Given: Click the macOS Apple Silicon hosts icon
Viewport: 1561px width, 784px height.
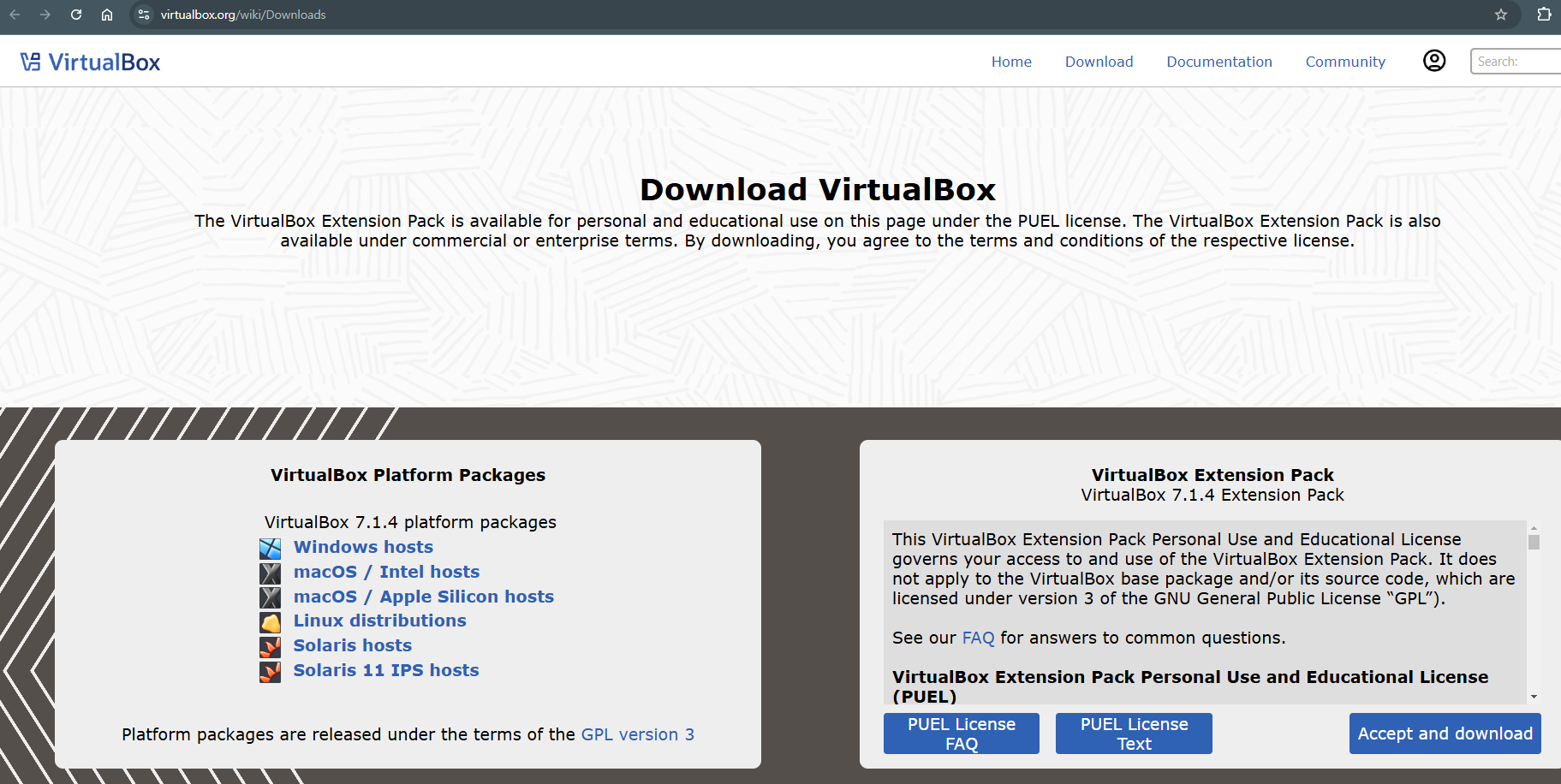Looking at the screenshot, I should pyautogui.click(x=271, y=597).
